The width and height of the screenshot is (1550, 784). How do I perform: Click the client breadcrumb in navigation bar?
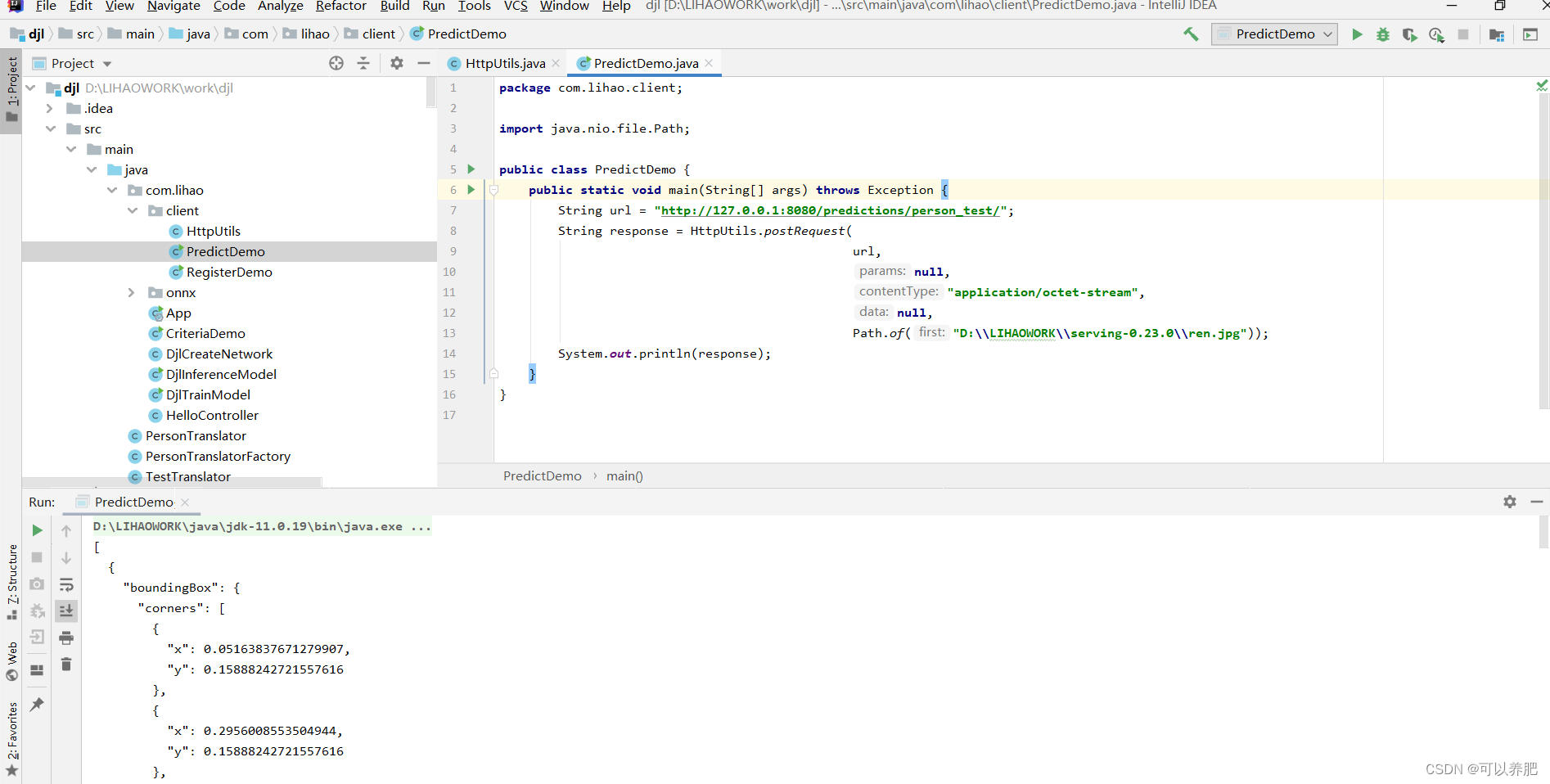(370, 34)
